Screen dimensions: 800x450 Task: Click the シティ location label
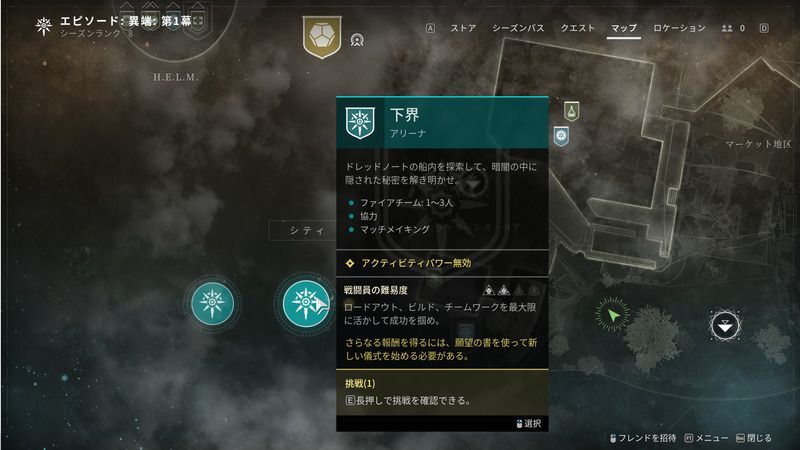[306, 231]
